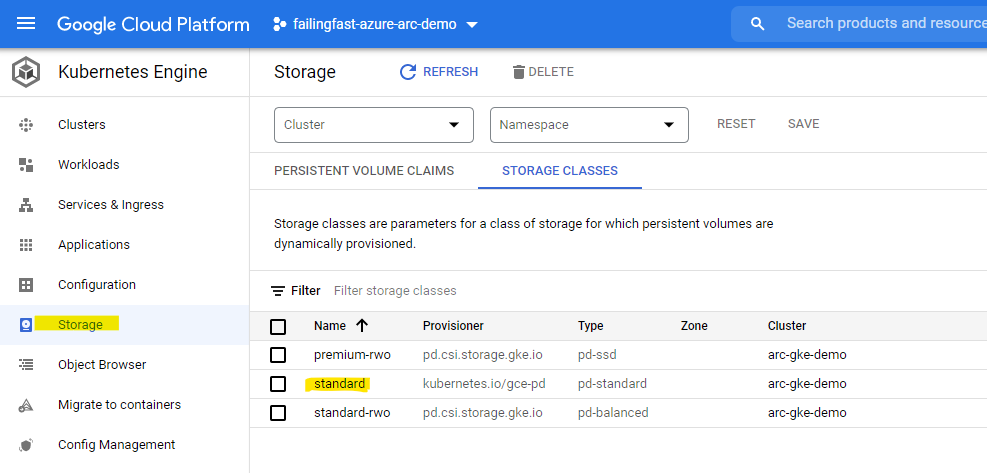Image resolution: width=987 pixels, height=473 pixels.
Task: Click the Config Management icon
Action: click(x=26, y=445)
